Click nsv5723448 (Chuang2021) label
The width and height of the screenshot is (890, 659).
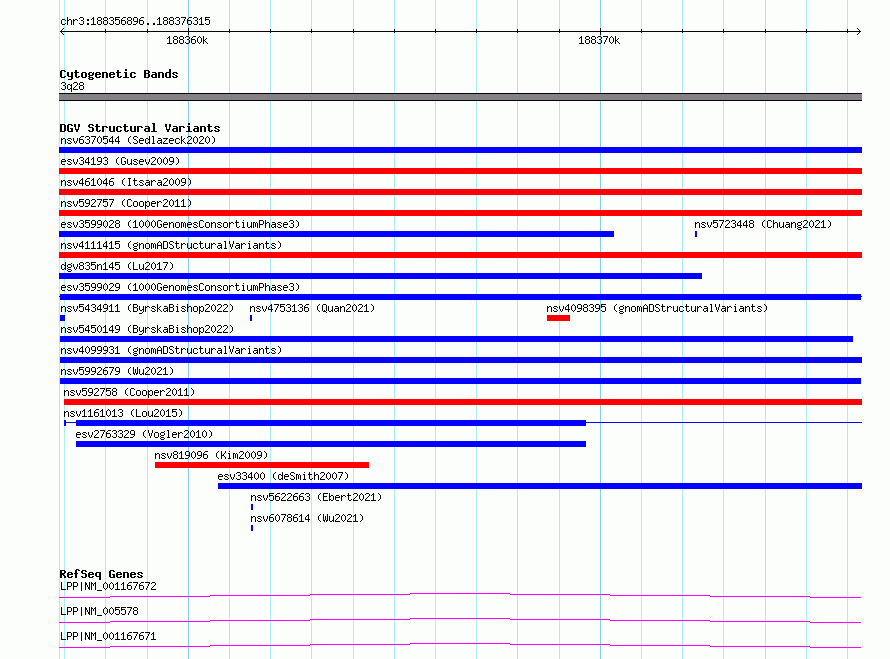click(x=763, y=224)
